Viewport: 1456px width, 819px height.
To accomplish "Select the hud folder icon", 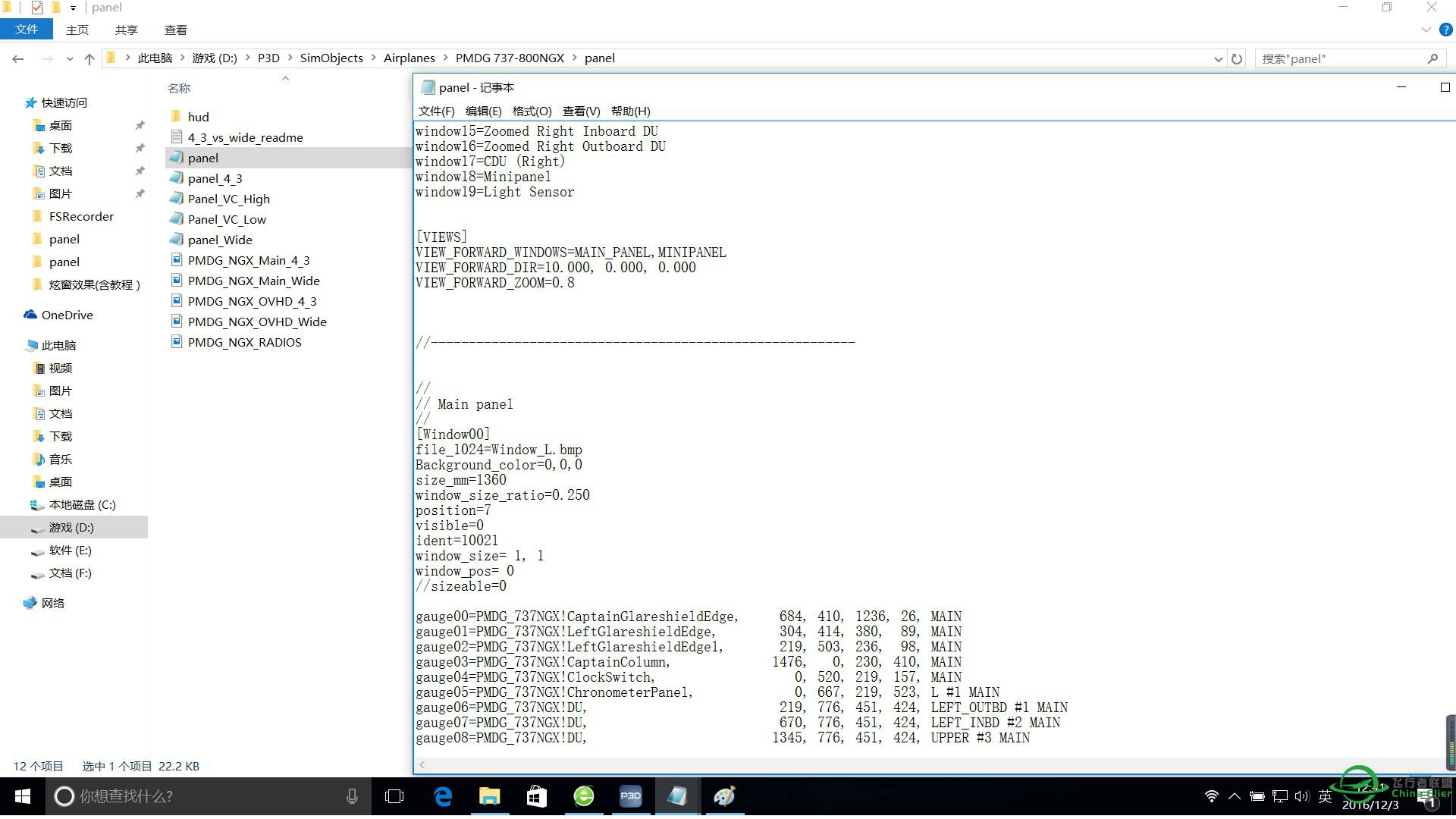I will [x=176, y=116].
